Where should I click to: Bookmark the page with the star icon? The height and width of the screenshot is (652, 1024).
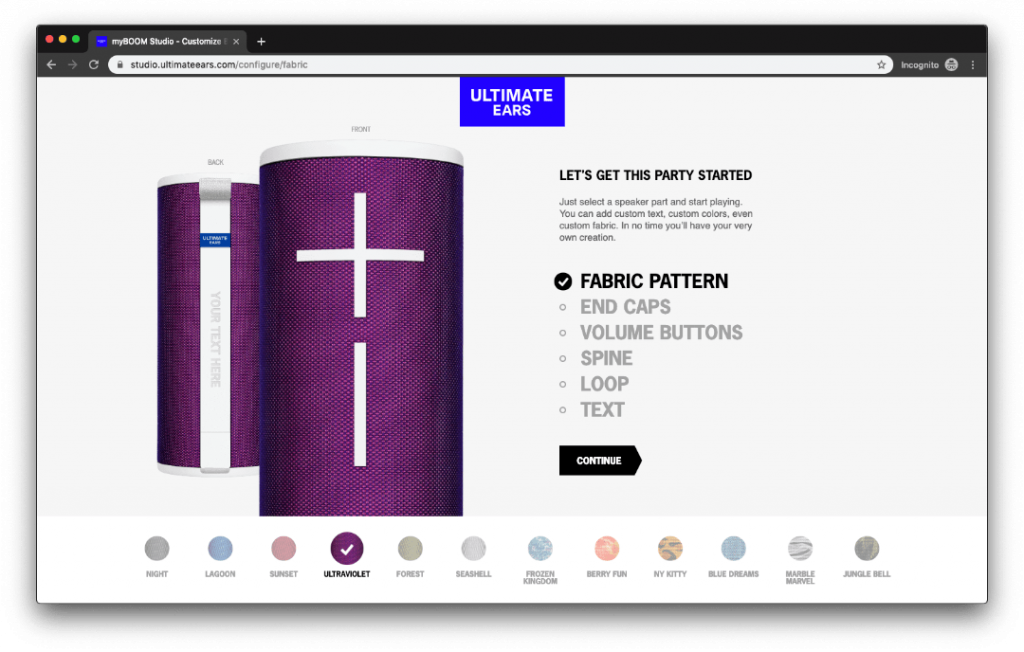[881, 65]
